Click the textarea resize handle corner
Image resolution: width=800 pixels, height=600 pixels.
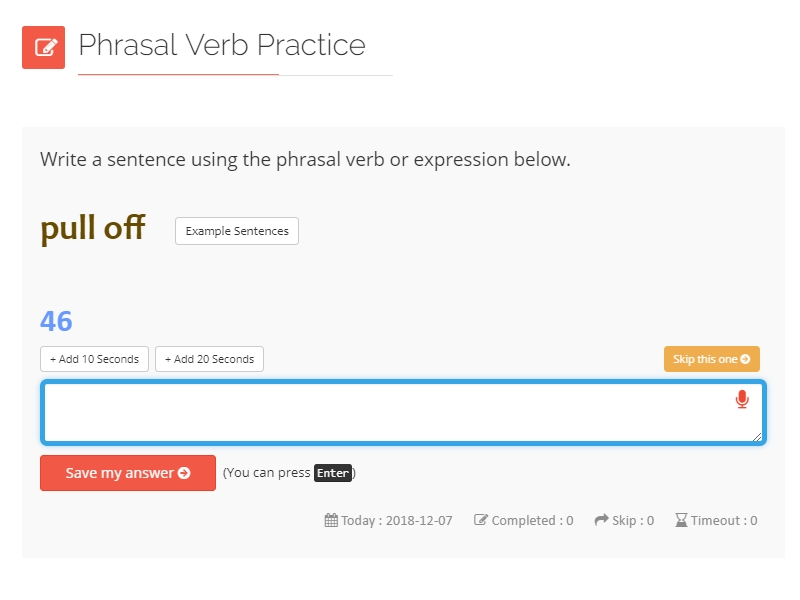point(757,437)
